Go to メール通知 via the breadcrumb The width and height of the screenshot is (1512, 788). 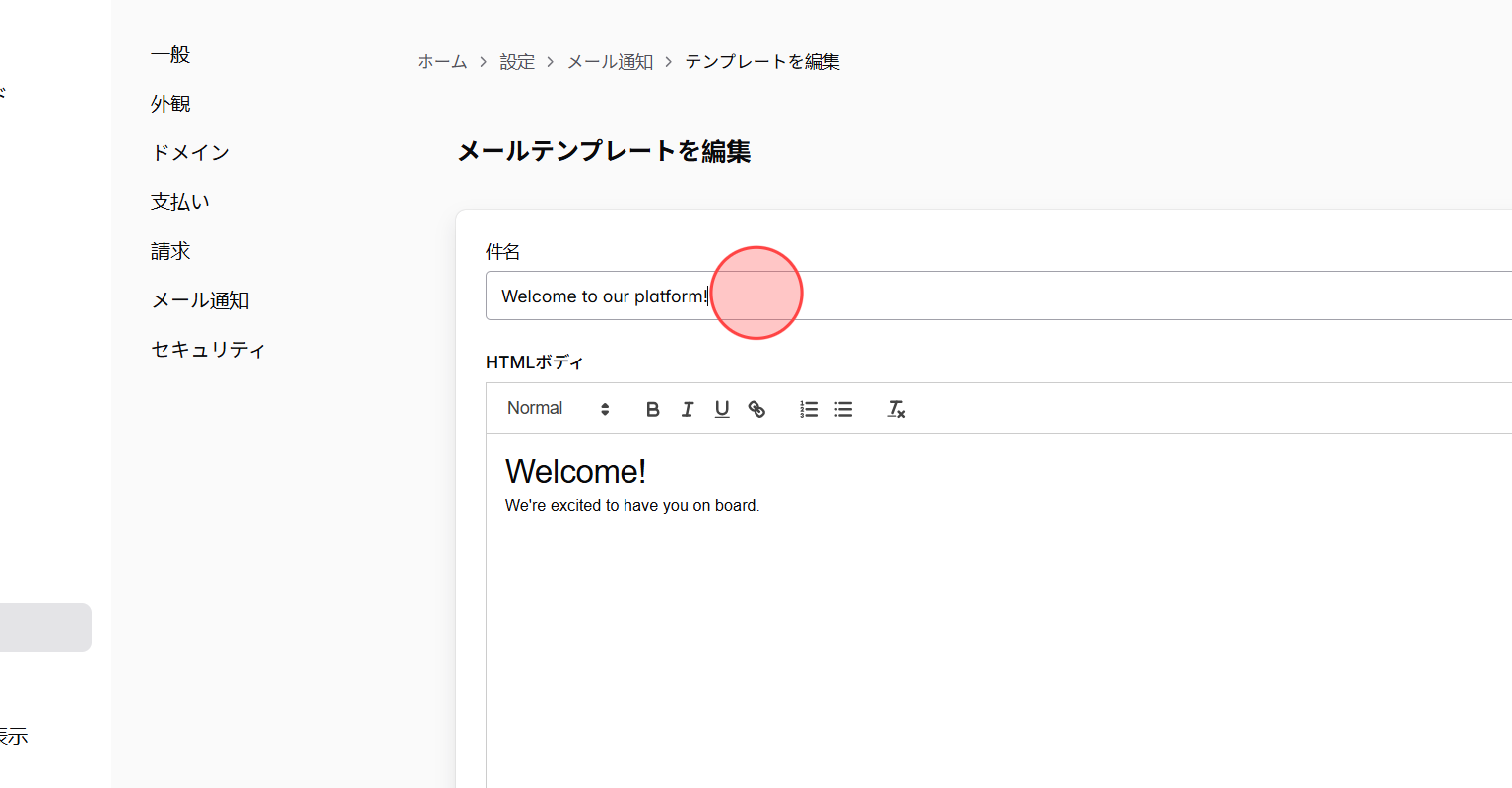[x=609, y=61]
